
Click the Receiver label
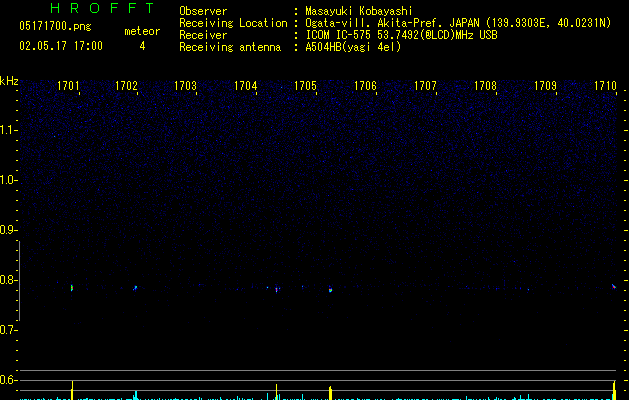click(x=203, y=35)
